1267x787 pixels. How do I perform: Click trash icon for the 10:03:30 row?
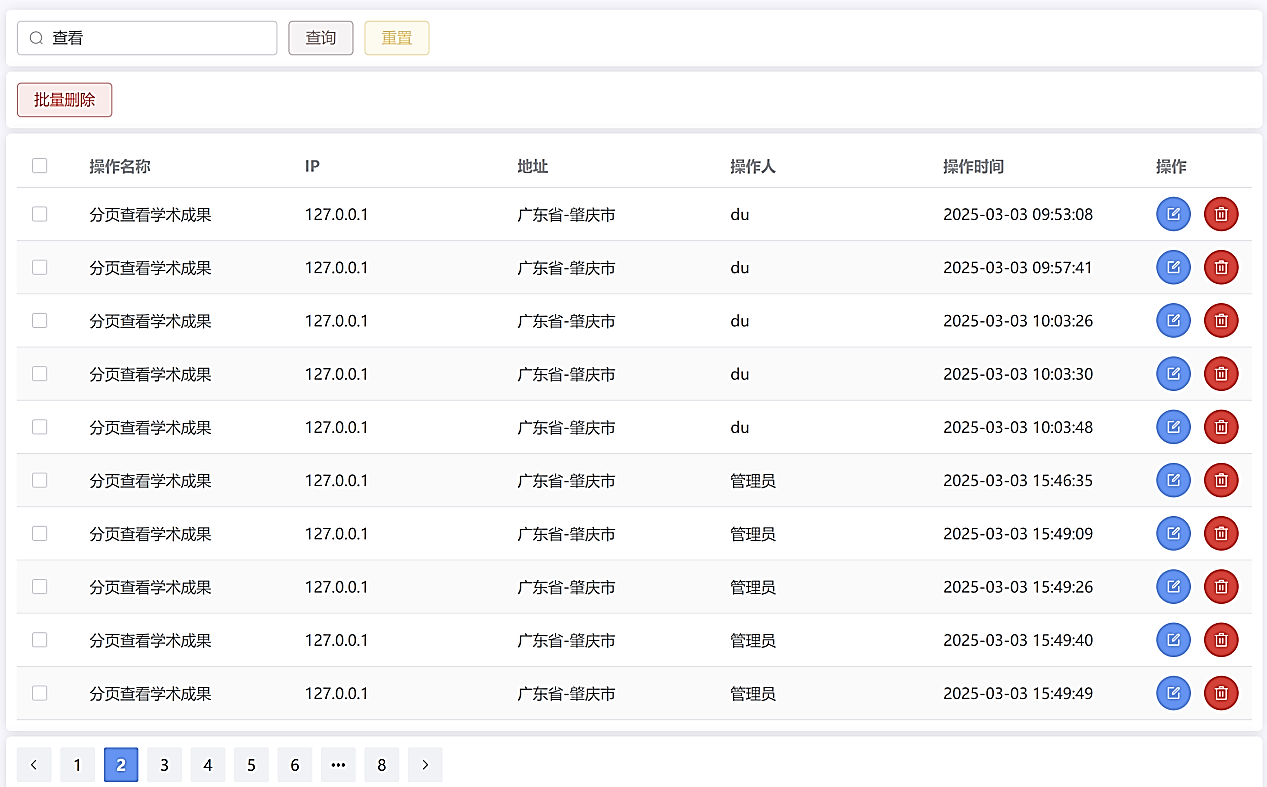1220,374
